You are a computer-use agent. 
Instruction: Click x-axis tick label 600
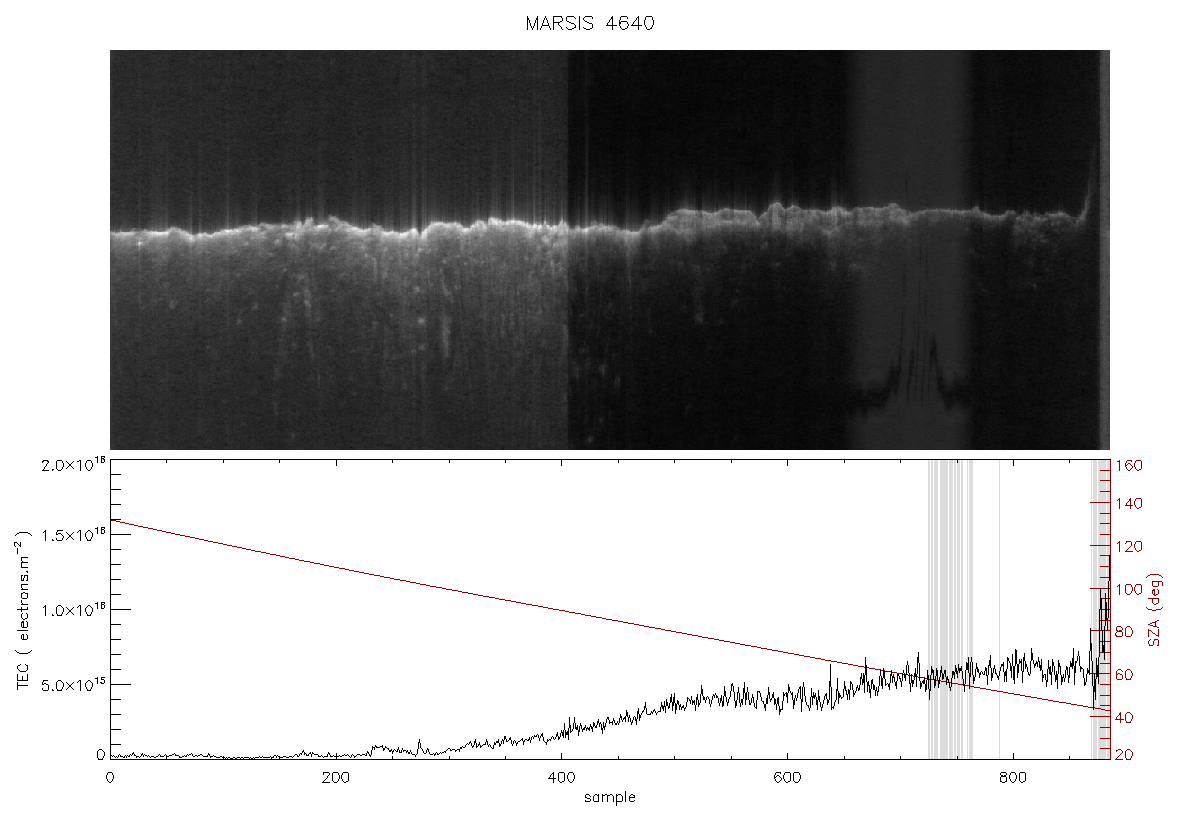[787, 777]
